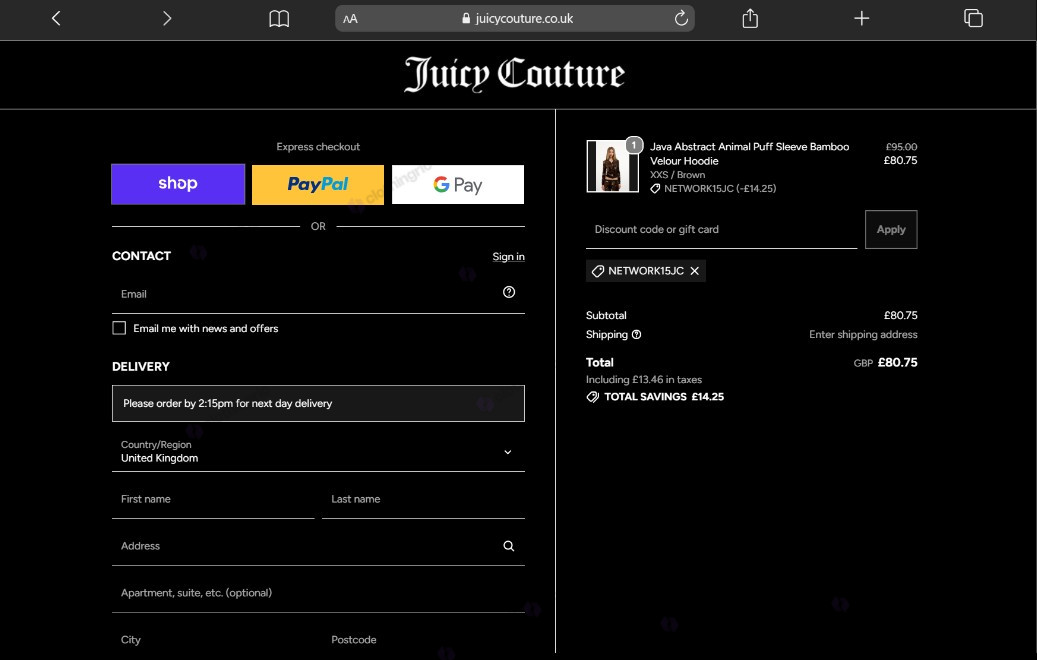The width and height of the screenshot is (1037, 660).
Task: Pay with PayPal button
Action: point(317,185)
